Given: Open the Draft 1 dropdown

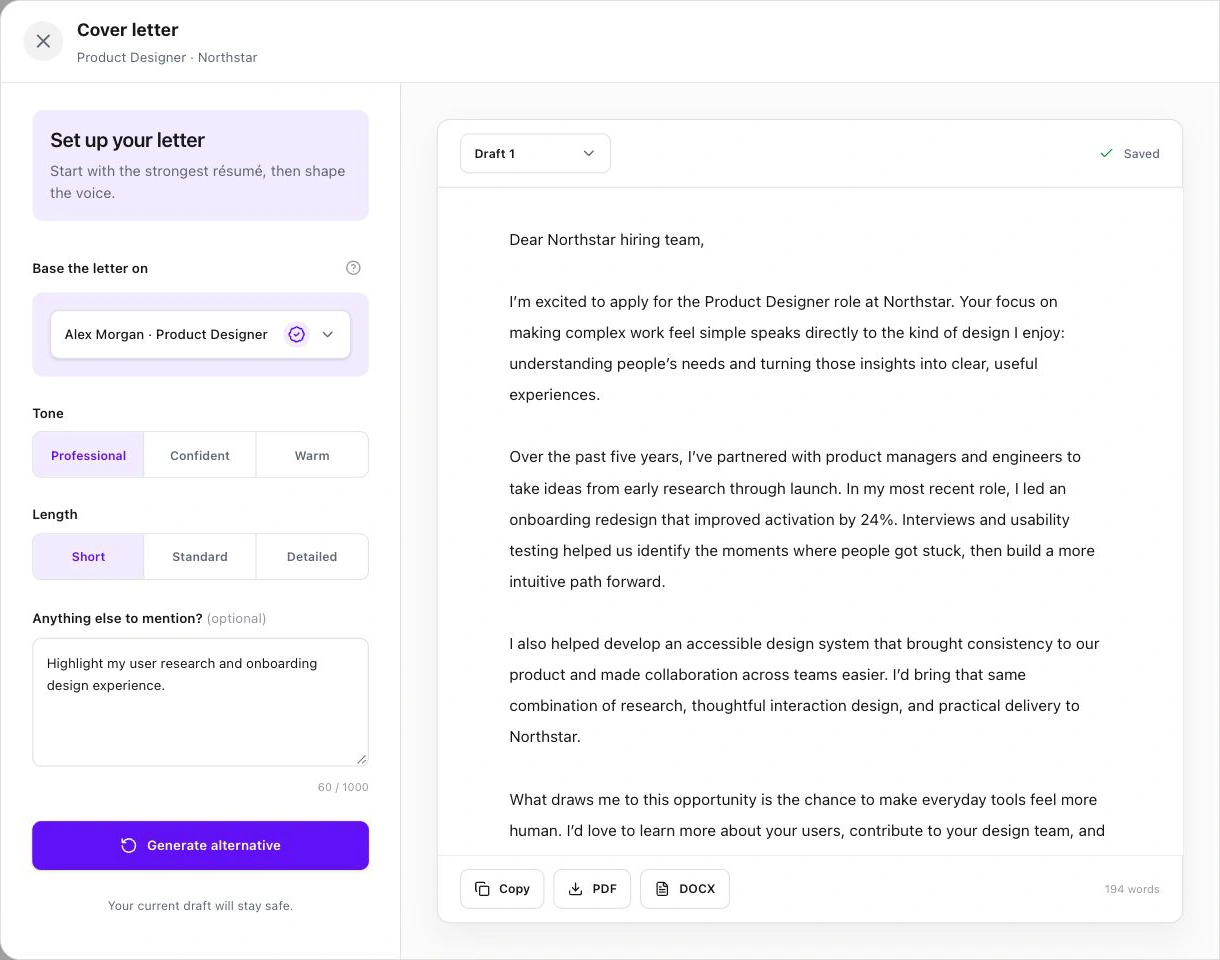Looking at the screenshot, I should [x=535, y=154].
